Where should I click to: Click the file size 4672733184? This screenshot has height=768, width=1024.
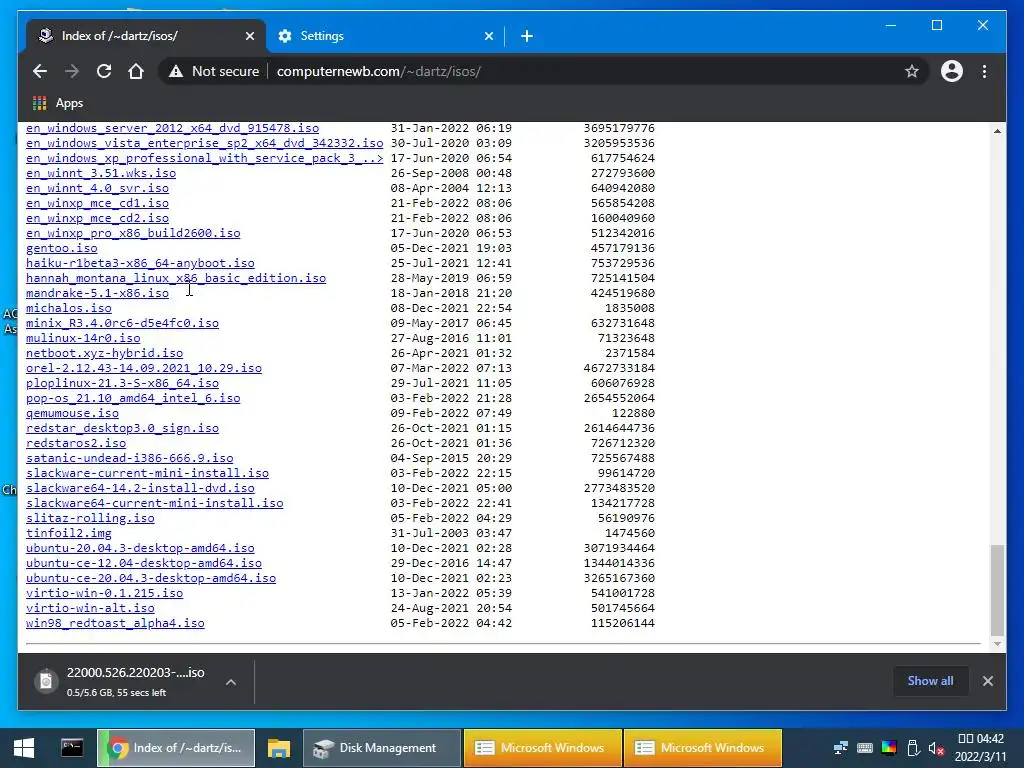(619, 369)
